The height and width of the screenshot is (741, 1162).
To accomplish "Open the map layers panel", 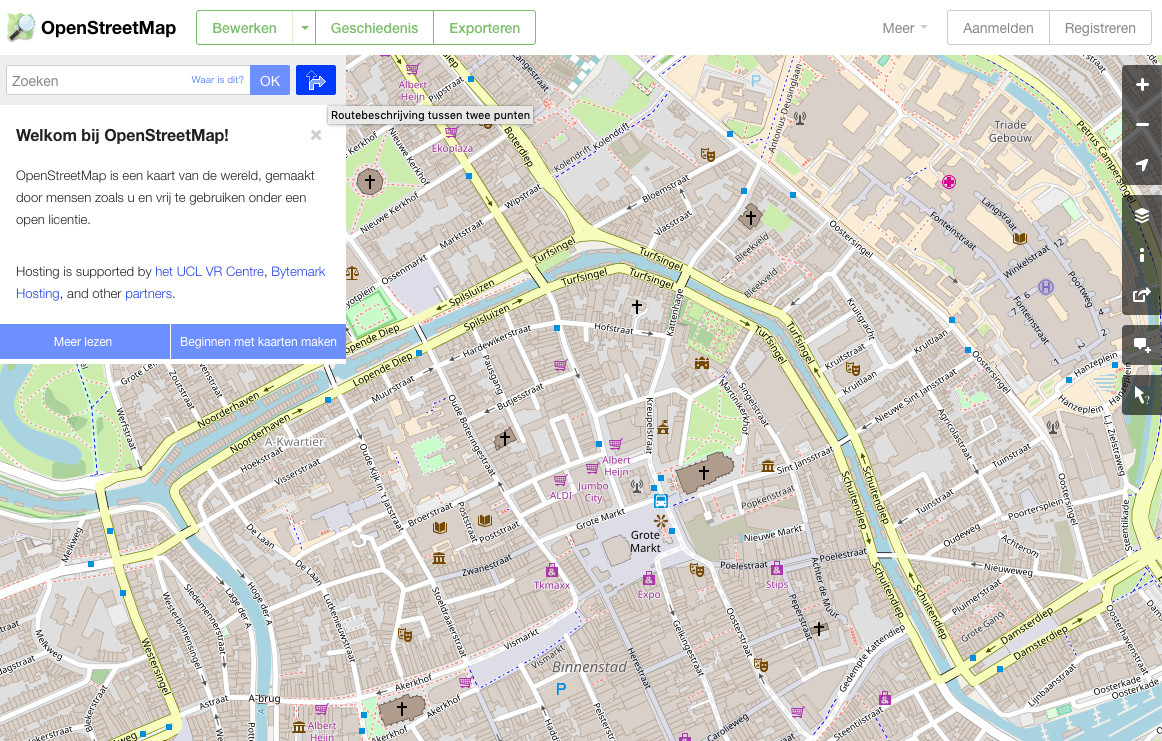I will (1142, 215).
